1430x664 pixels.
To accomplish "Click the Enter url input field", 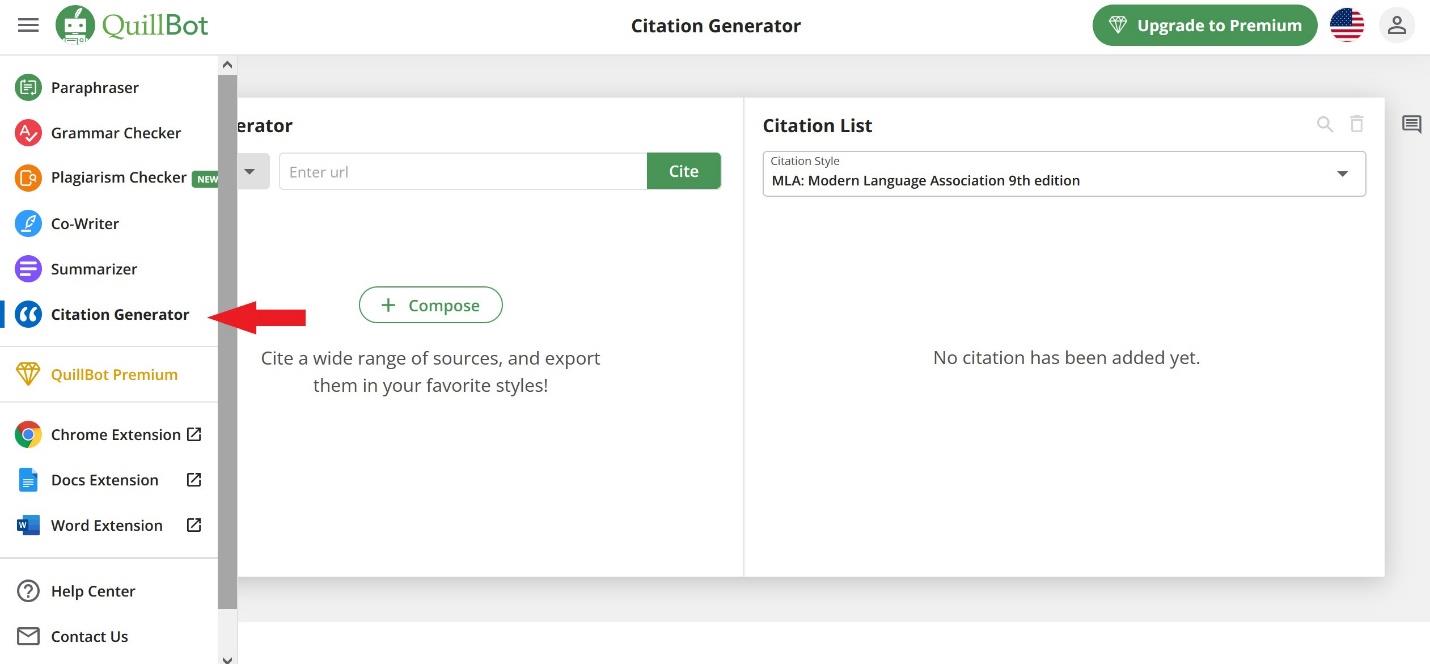I will (x=463, y=171).
